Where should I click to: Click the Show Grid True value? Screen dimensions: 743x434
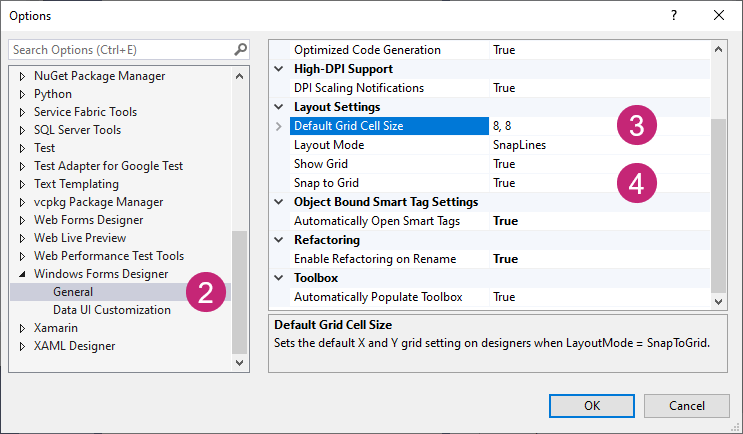504,164
